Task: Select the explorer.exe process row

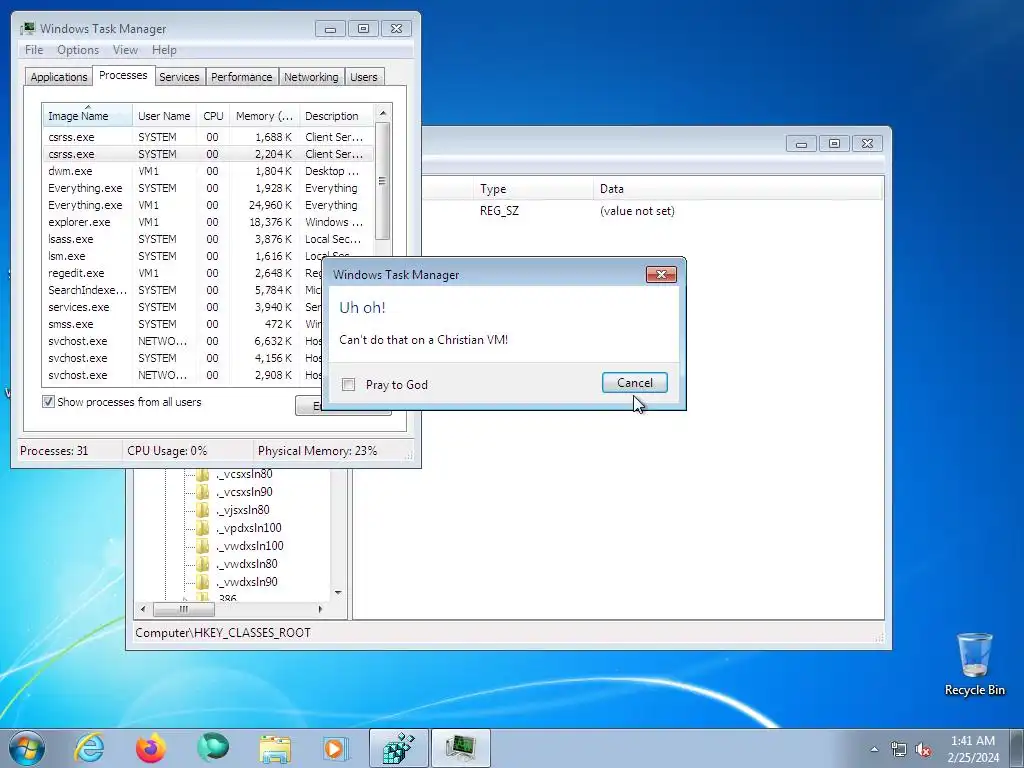Action: tap(208, 222)
